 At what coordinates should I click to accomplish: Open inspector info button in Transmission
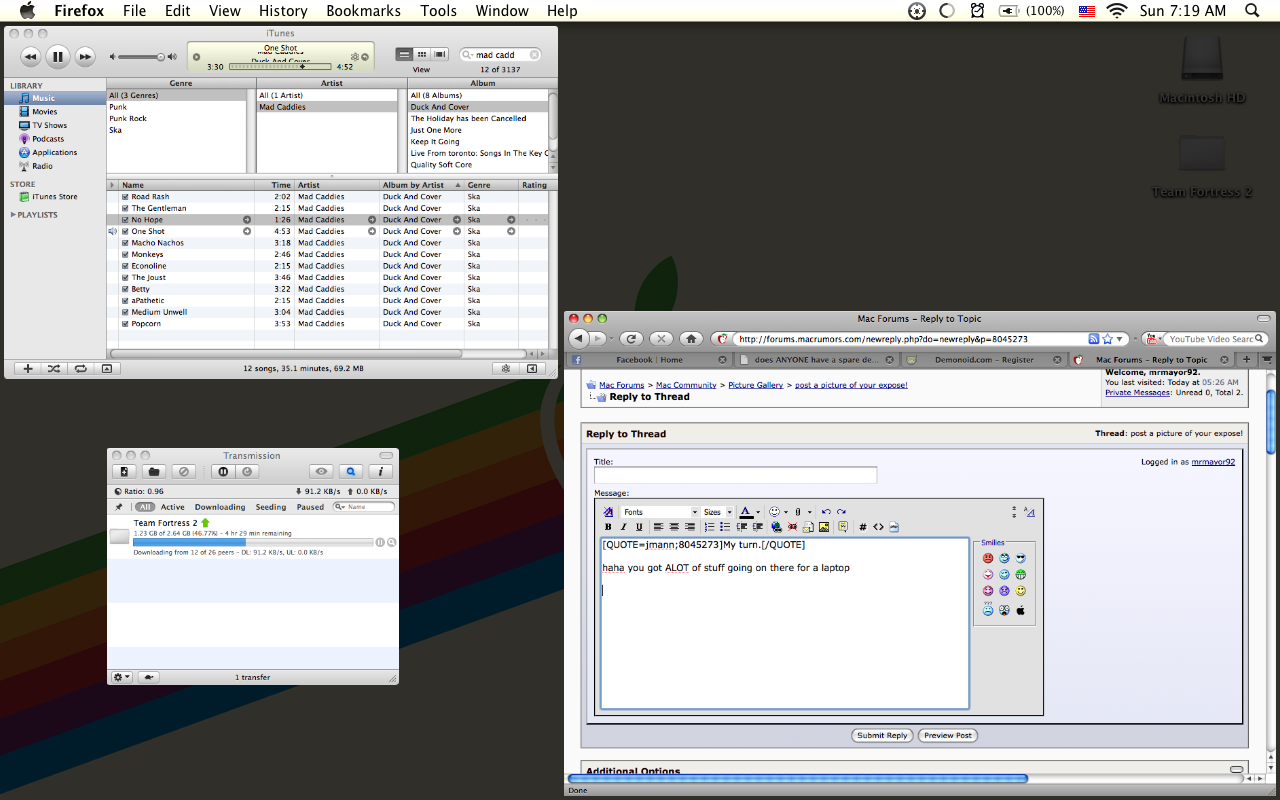tap(380, 471)
